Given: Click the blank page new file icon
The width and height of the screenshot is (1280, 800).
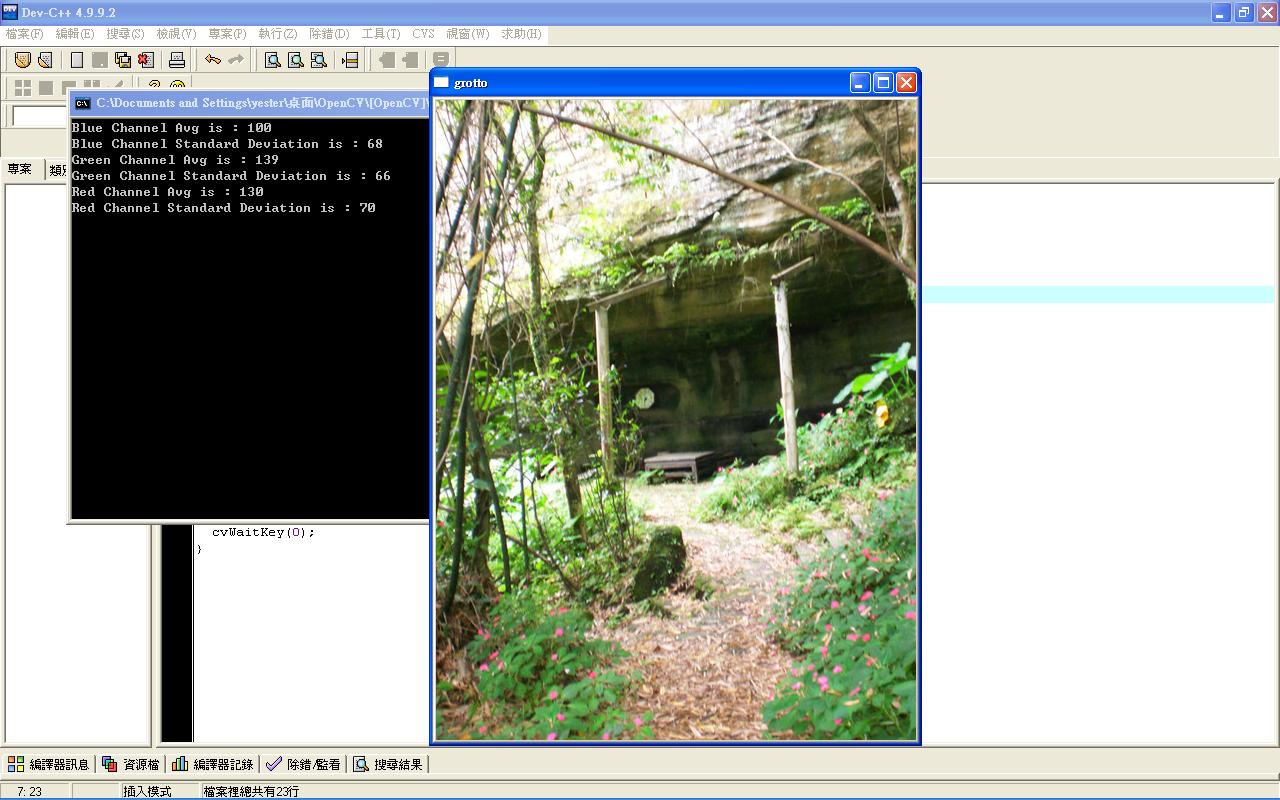Looking at the screenshot, I should tap(77, 60).
